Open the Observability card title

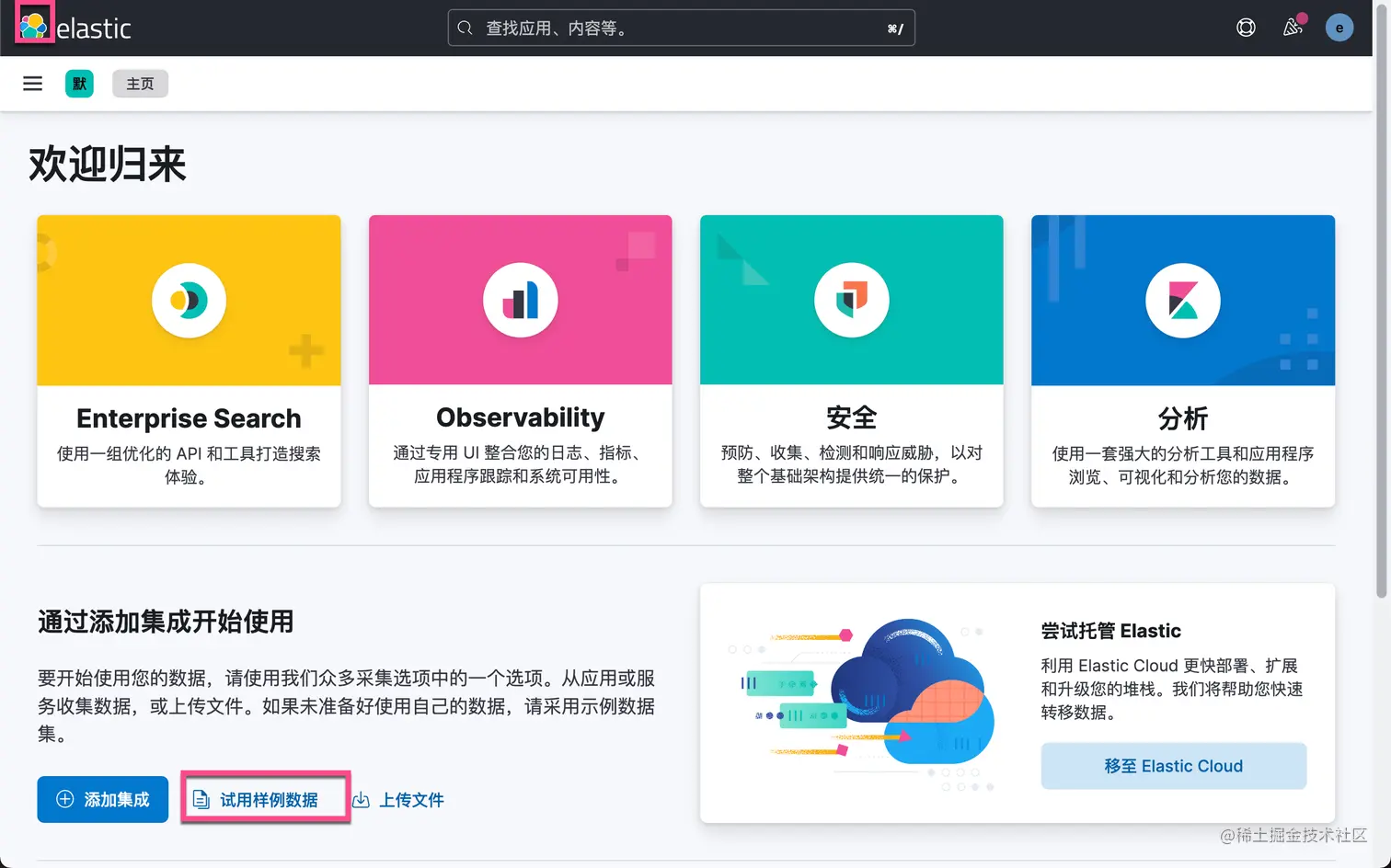[520, 417]
